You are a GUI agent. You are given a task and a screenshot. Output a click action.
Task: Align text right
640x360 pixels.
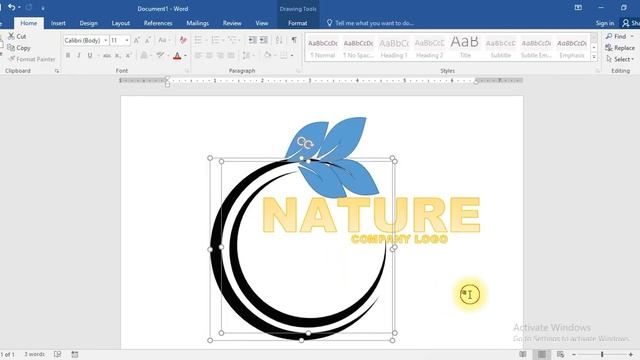pyautogui.click(x=220, y=55)
